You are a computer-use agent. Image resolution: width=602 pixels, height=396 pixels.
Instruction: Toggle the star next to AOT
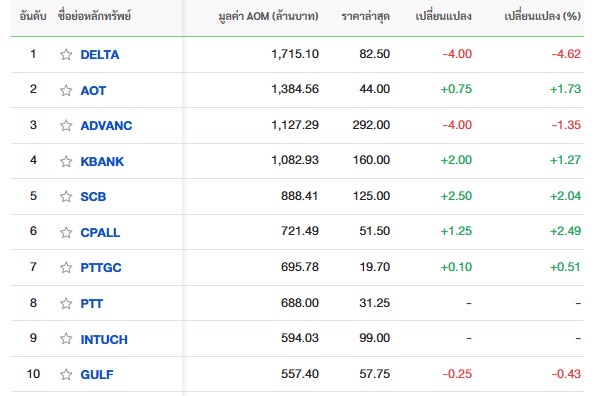66,90
